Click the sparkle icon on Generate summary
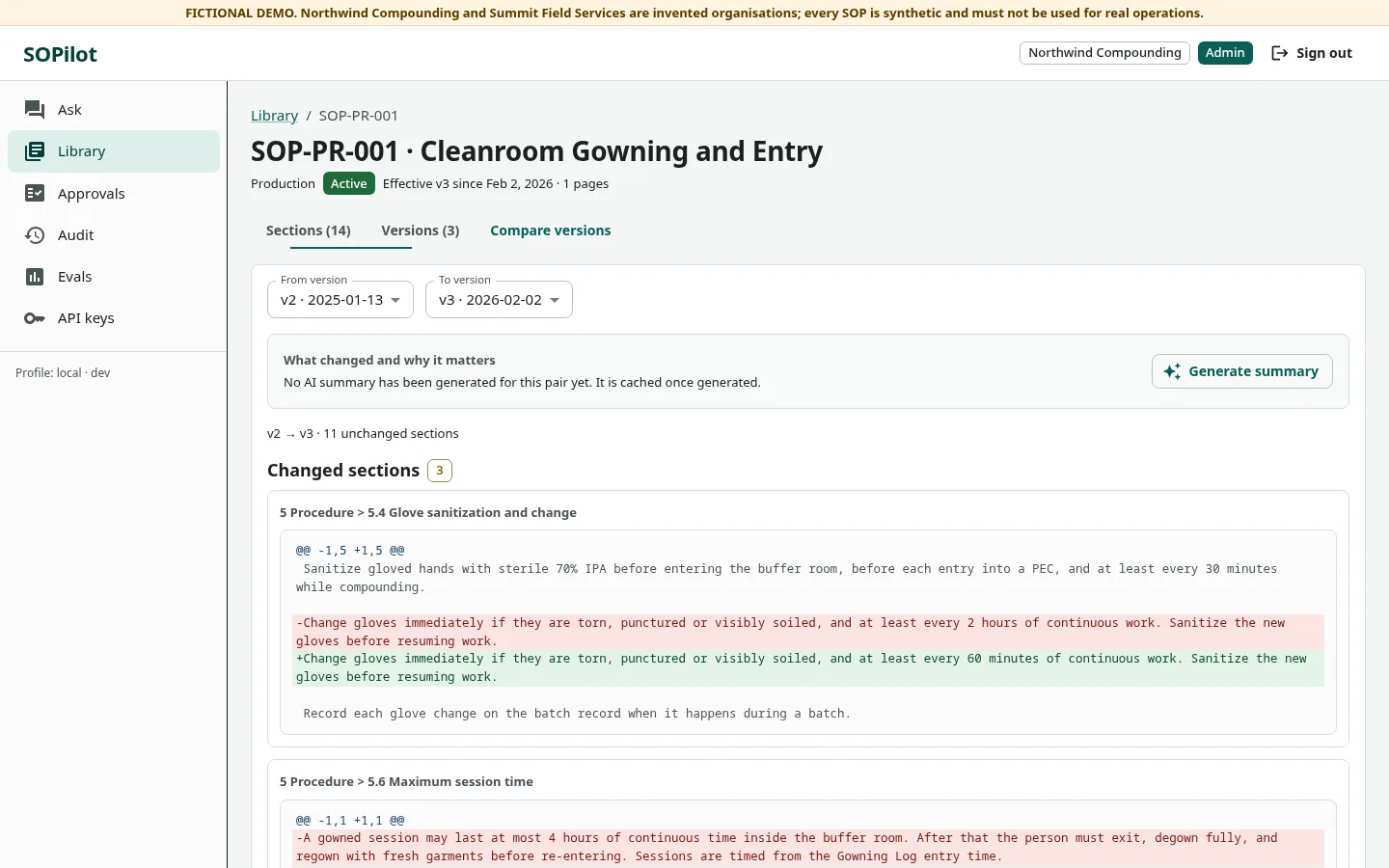1389x868 pixels. pos(1172,371)
